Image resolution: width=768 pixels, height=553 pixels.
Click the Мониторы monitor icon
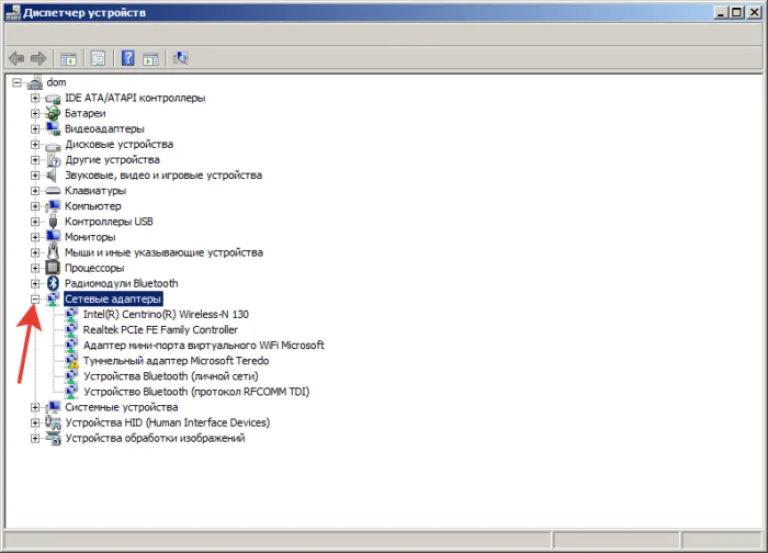point(53,237)
